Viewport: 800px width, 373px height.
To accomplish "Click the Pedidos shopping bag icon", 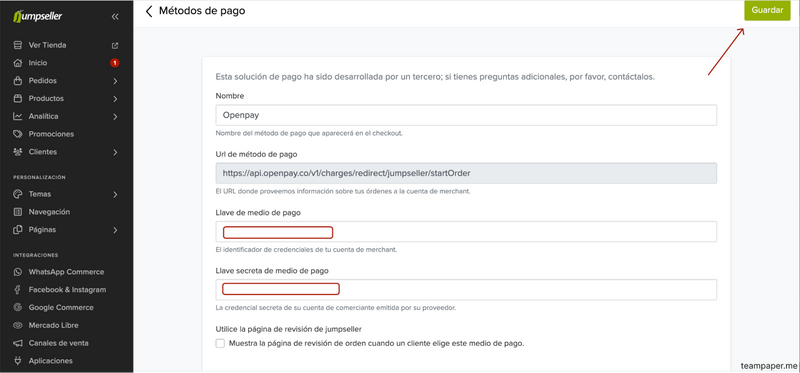I will 18,81.
